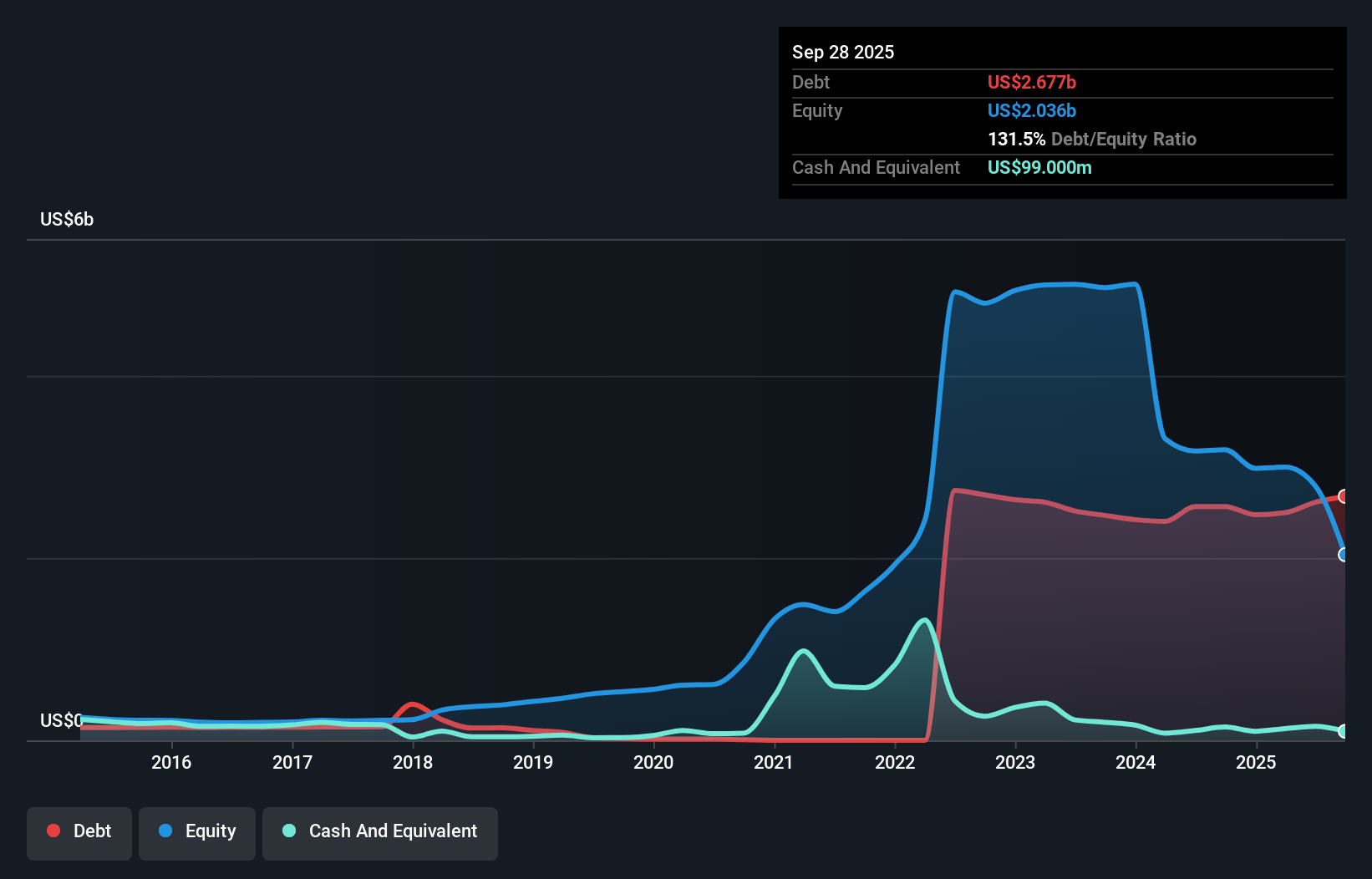Click the red Debt endpoint marker

point(1344,496)
